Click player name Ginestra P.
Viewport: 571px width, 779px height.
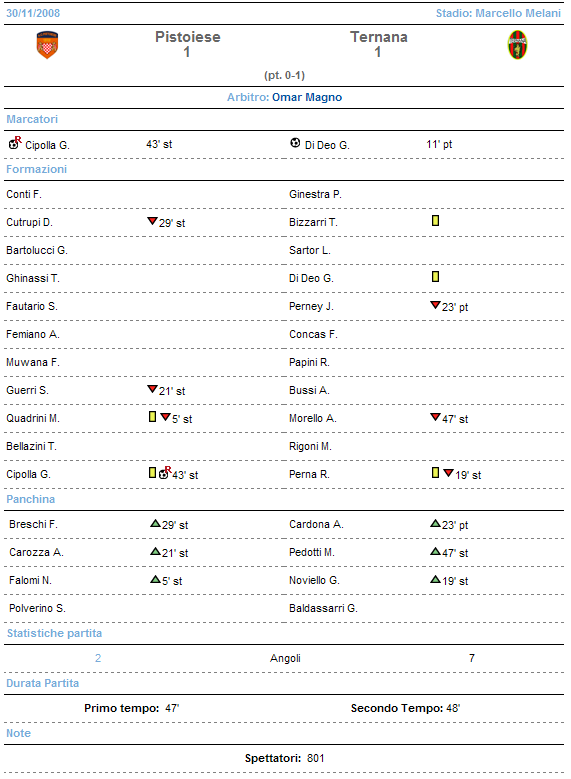(x=315, y=194)
